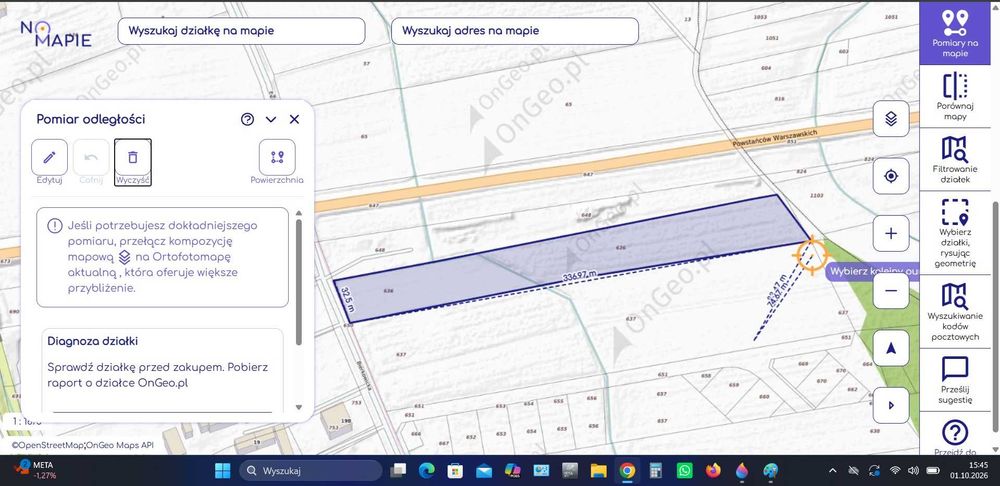Image resolution: width=1000 pixels, height=486 pixels.
Task: Expand the side panel arrow button
Action: (x=891, y=405)
